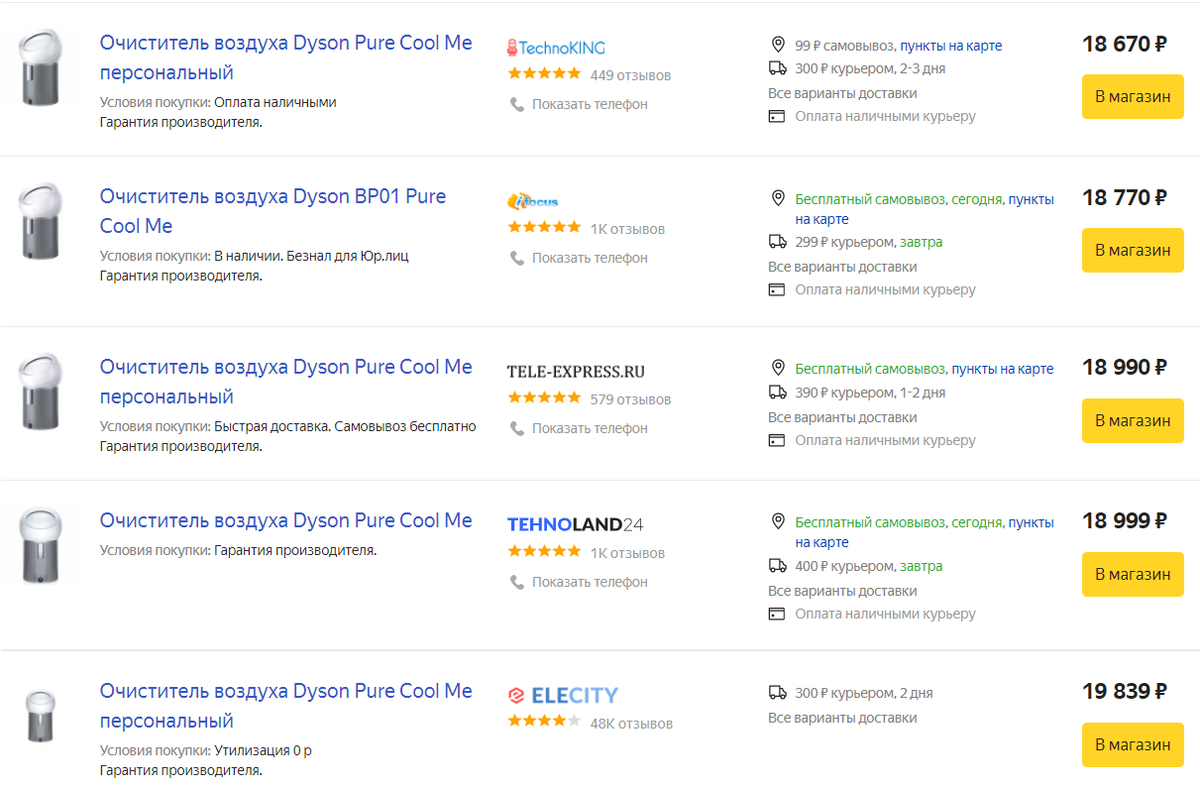Click the payment card icon in the TechnoKING row
The width and height of the screenshot is (1200, 789).
coord(777,116)
